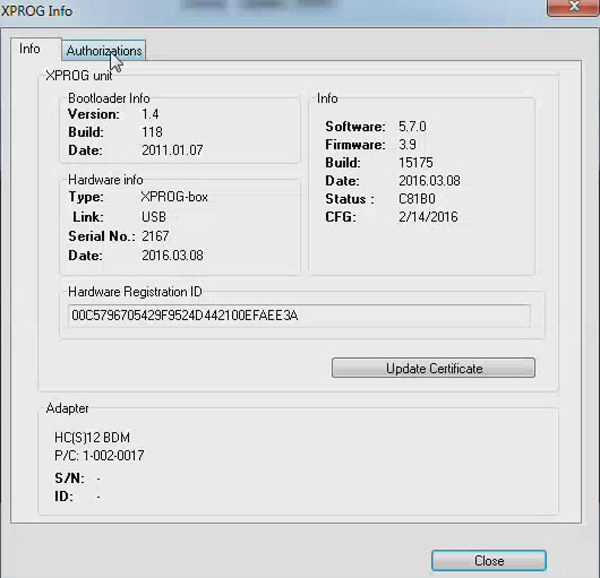Click adapter name HC(S)12 BDM
The height and width of the screenshot is (578, 600).
[92, 437]
